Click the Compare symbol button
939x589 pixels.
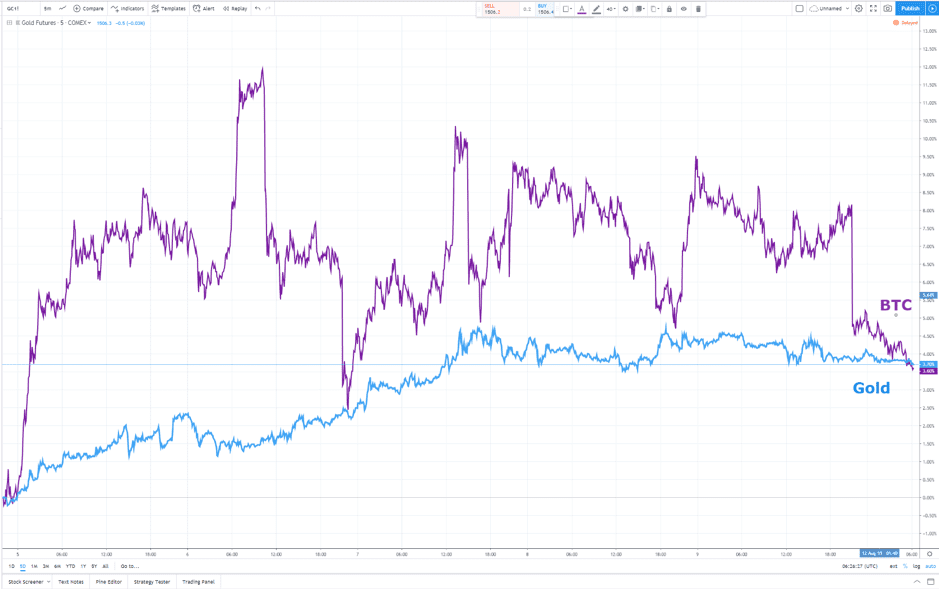click(x=88, y=8)
